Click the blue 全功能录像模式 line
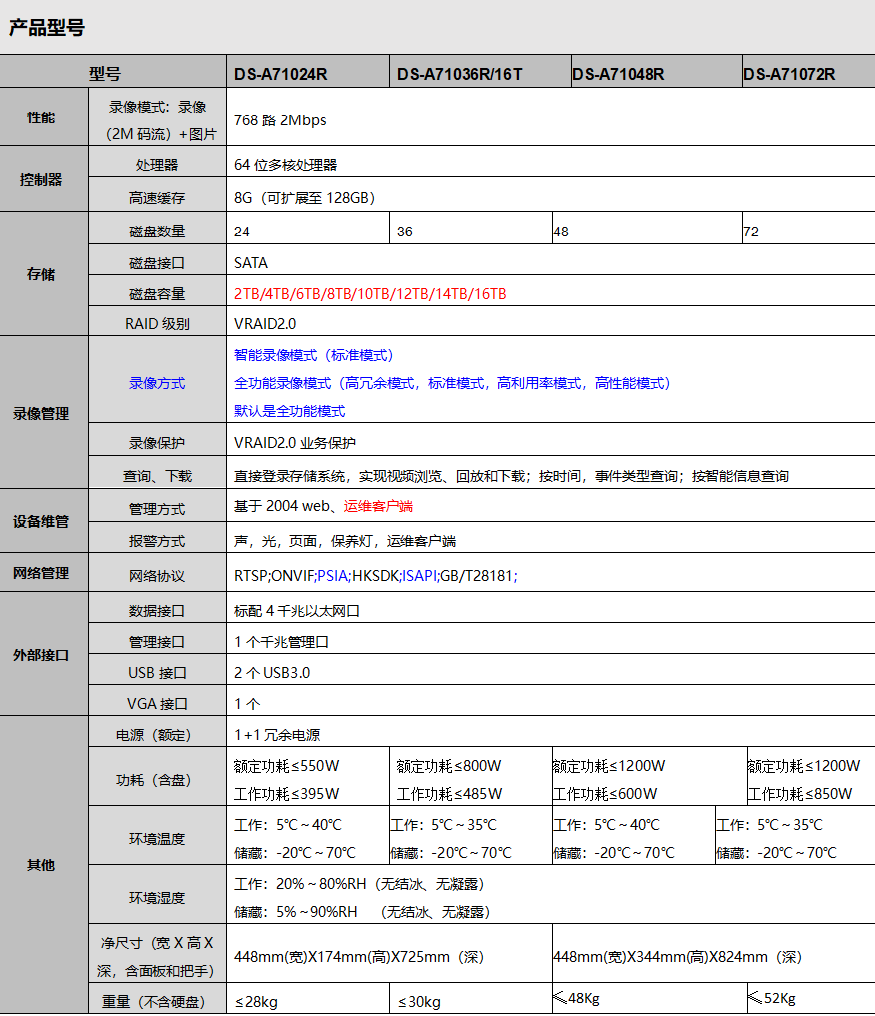The width and height of the screenshot is (875, 1016). click(452, 383)
